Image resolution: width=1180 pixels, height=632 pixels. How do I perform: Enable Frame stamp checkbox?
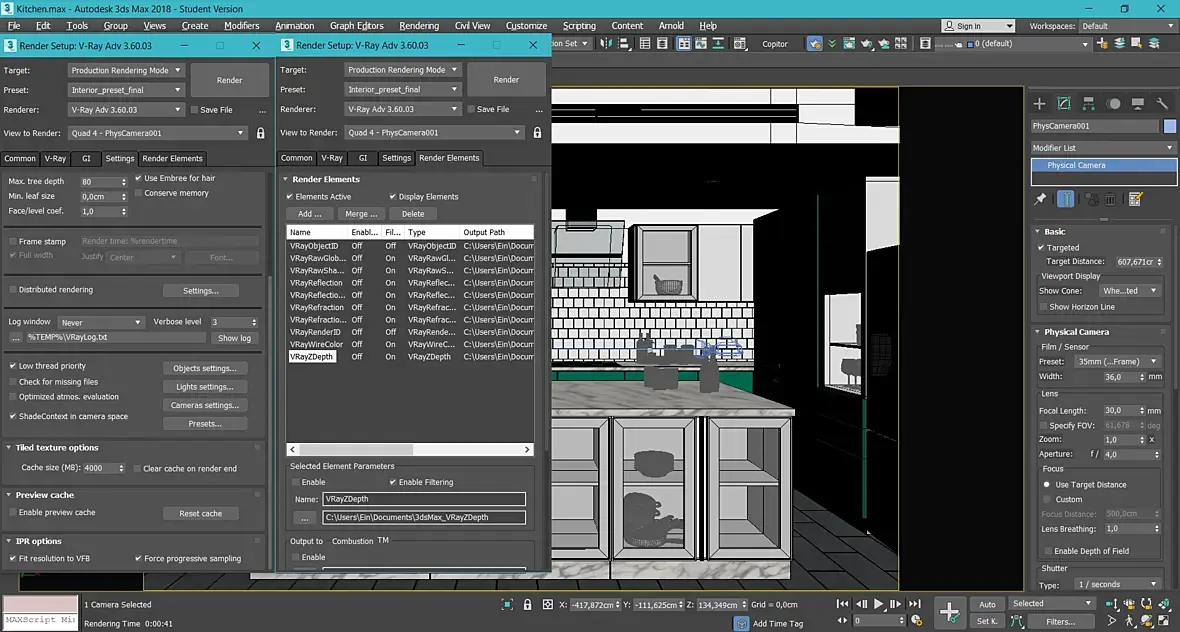click(x=13, y=241)
